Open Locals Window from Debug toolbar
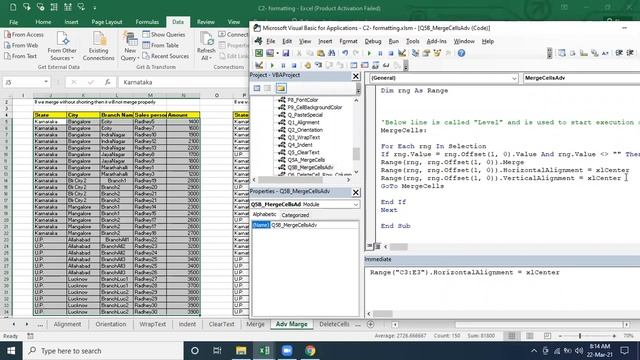The image size is (640, 360). [353, 65]
